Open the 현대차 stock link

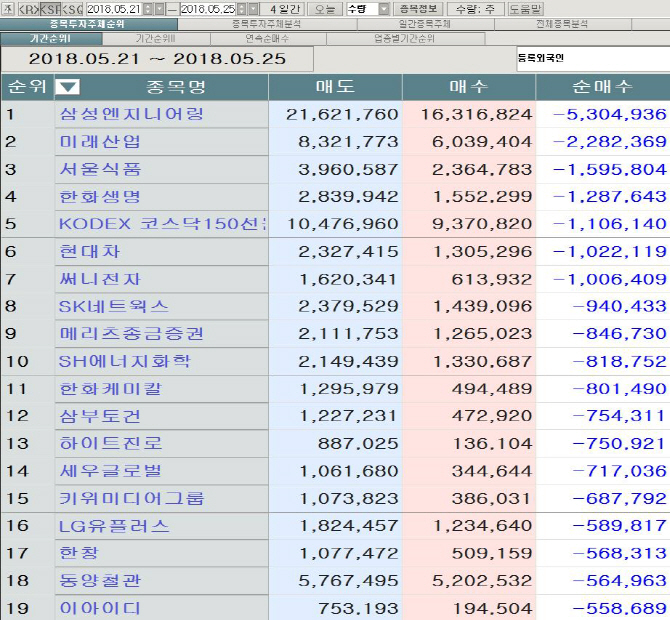pos(89,251)
